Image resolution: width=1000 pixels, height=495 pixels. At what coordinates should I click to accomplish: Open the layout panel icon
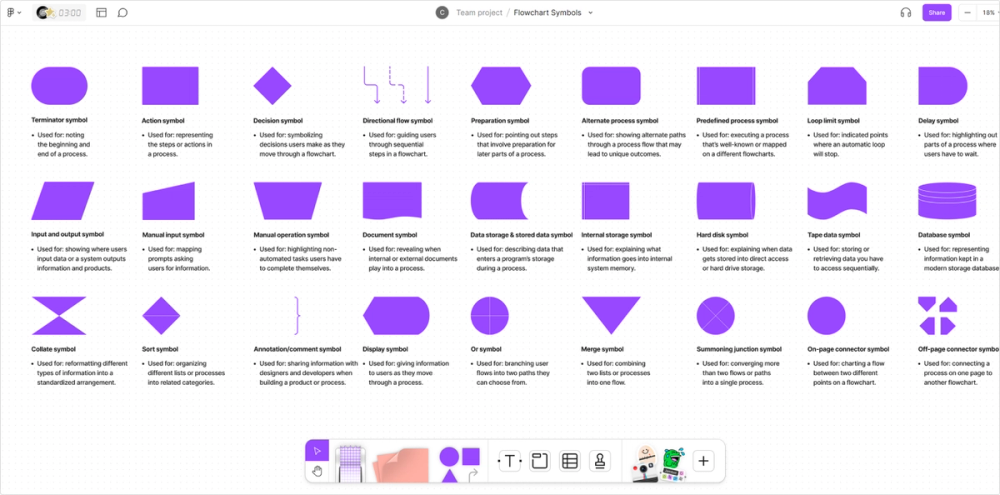(x=101, y=12)
